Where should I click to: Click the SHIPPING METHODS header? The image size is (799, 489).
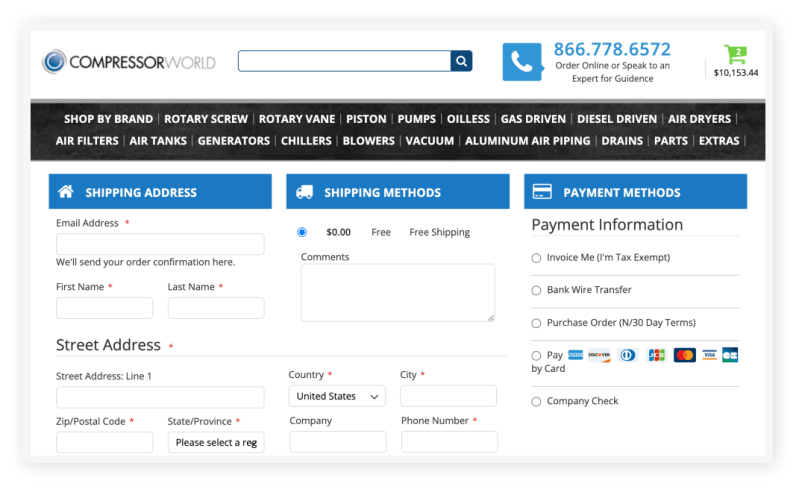pos(398,192)
